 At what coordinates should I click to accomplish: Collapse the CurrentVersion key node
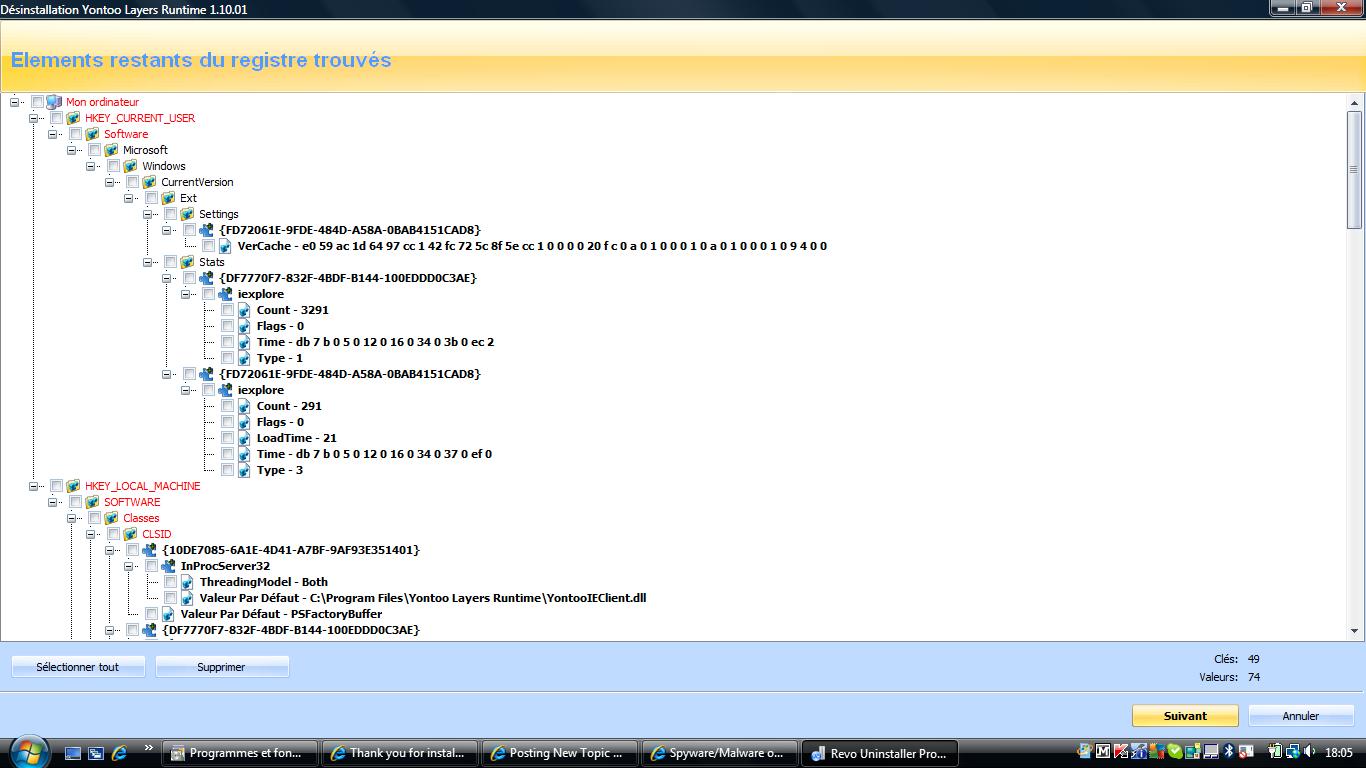[x=110, y=182]
